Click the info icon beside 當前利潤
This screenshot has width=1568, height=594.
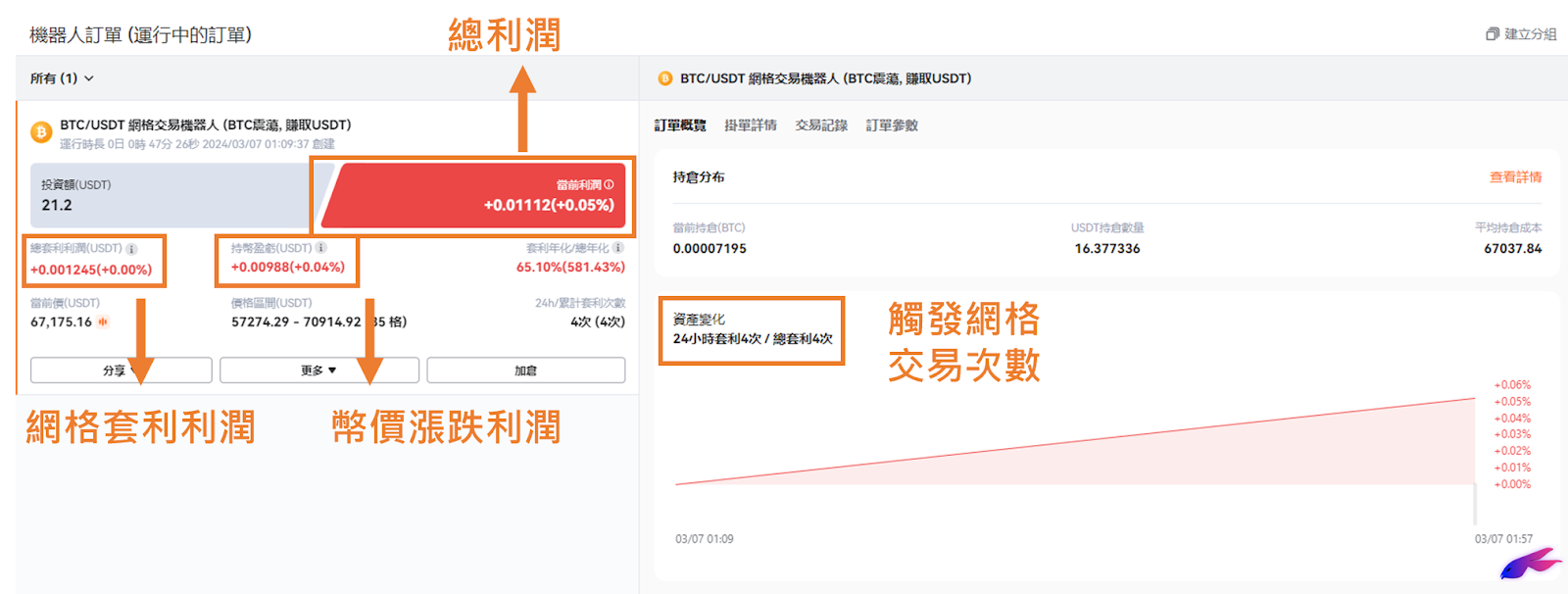click(x=609, y=184)
